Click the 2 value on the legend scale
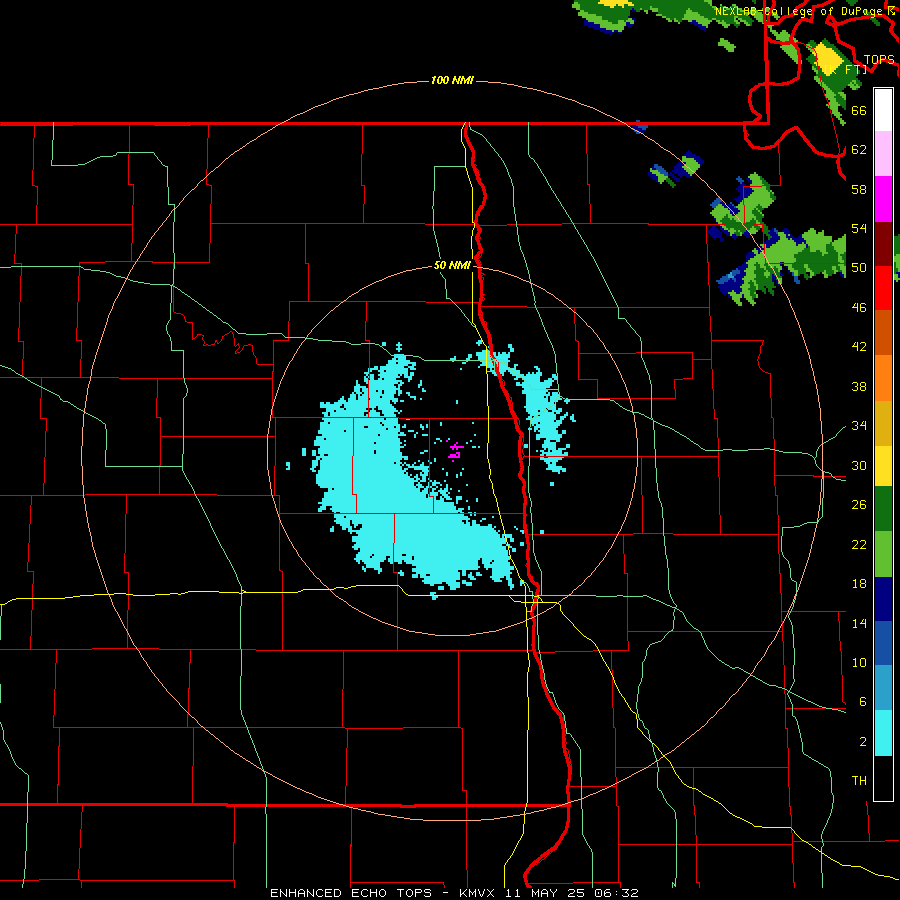This screenshot has height=900, width=900. (x=863, y=742)
